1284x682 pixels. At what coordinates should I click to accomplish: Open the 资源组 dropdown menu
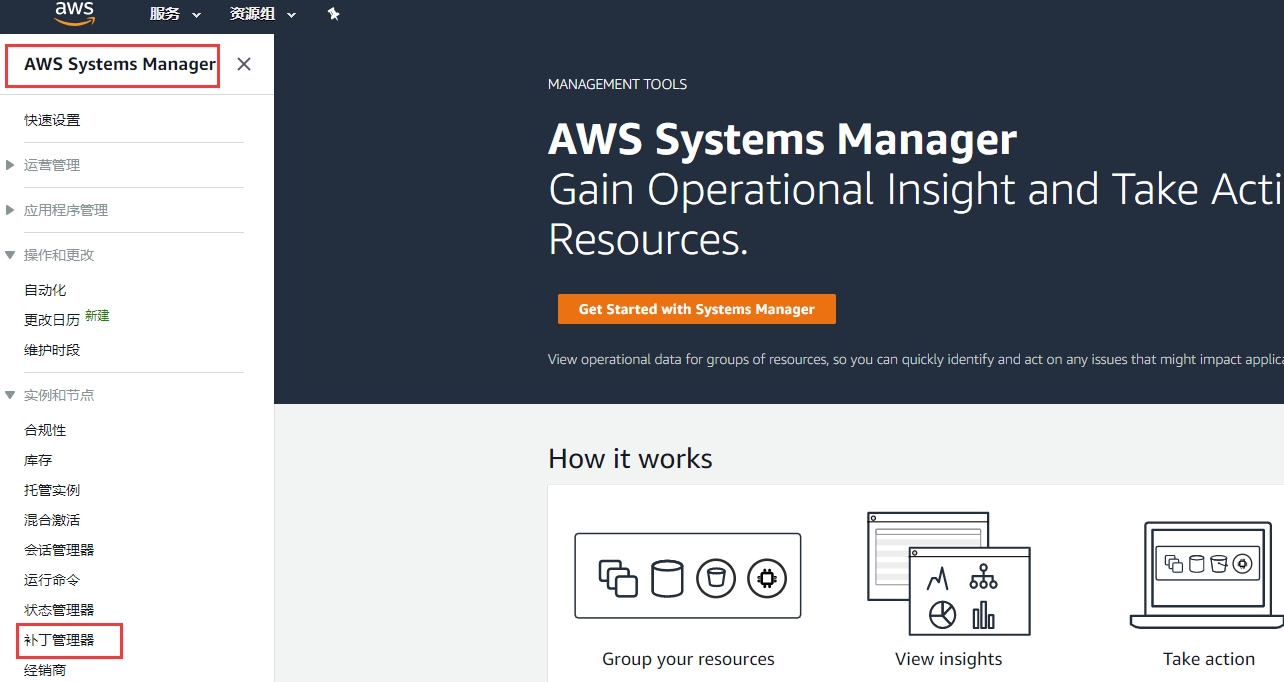point(263,14)
